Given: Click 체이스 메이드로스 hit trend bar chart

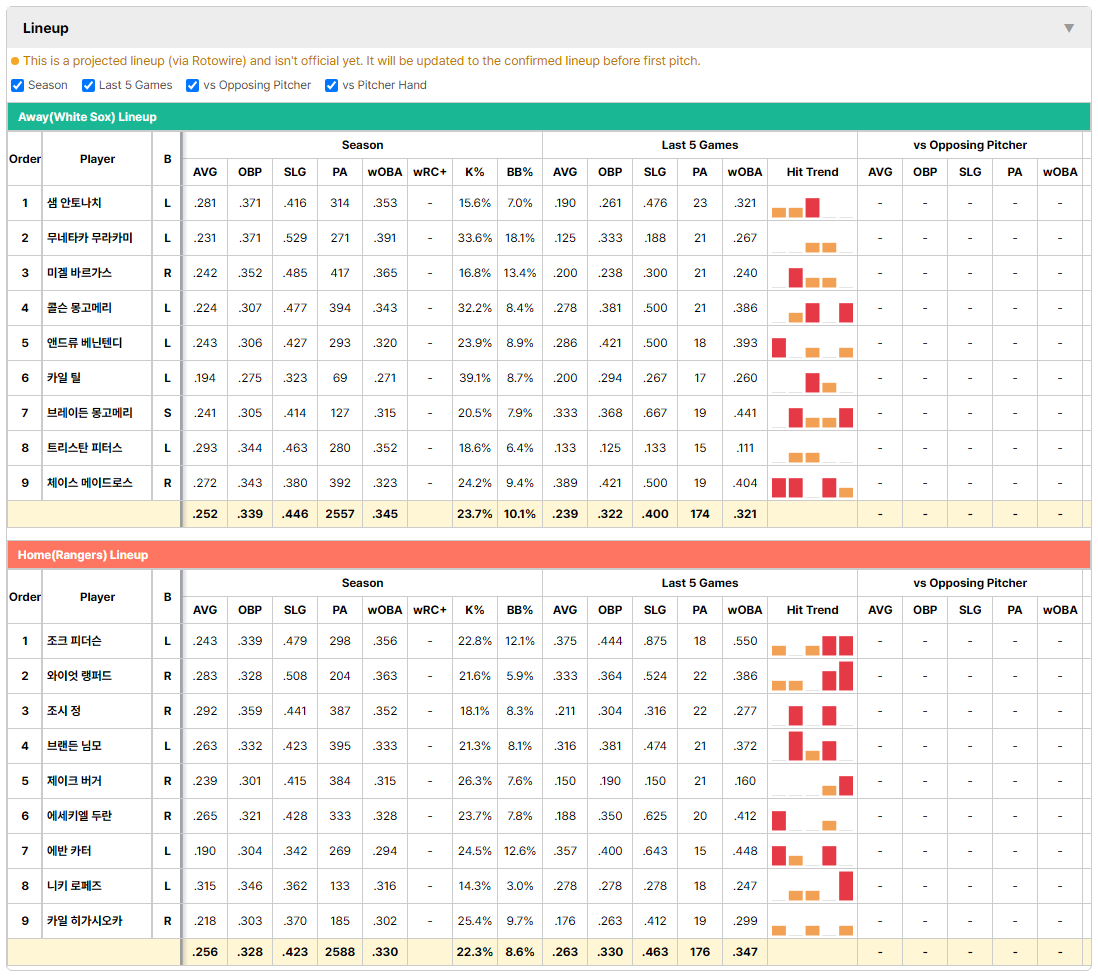Looking at the screenshot, I should [x=812, y=484].
